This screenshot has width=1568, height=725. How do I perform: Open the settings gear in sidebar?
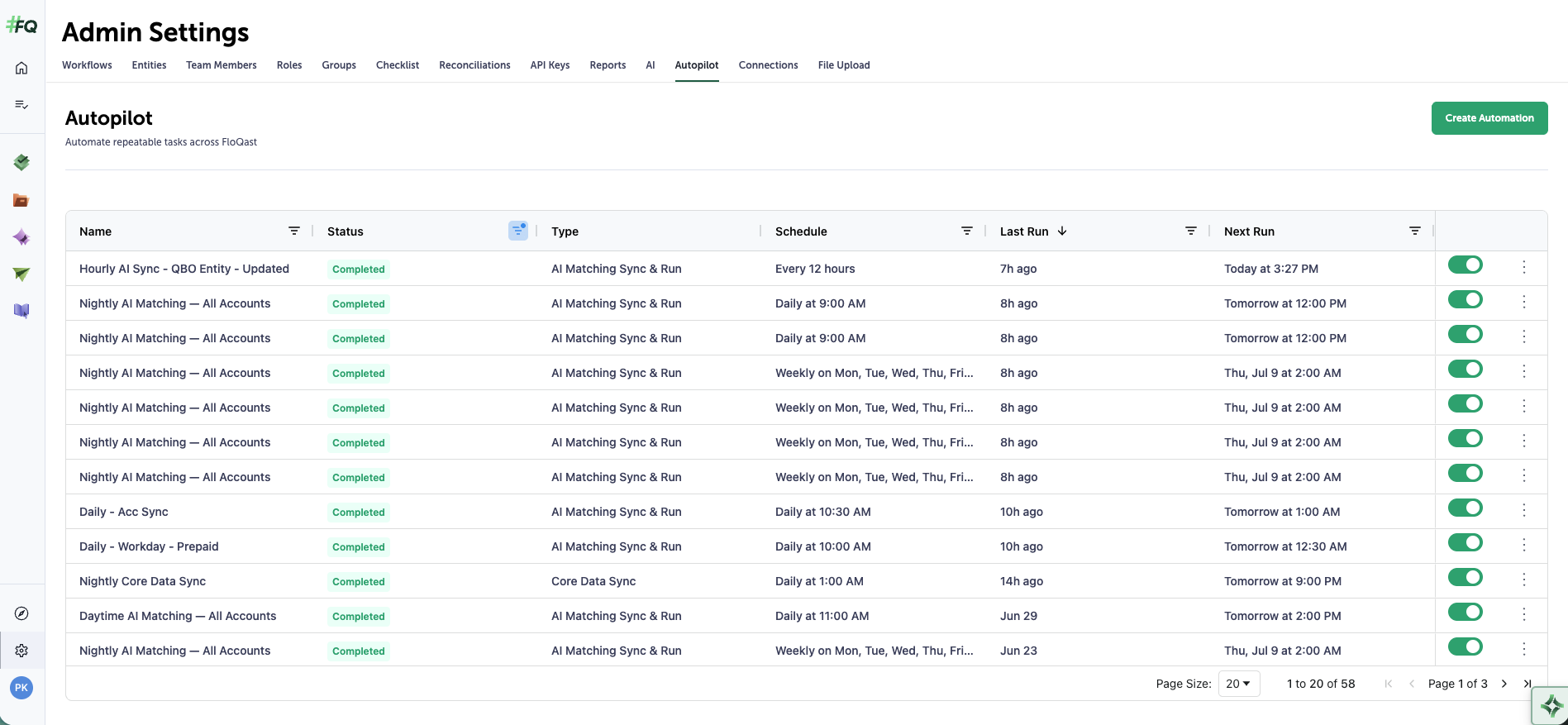pos(21,651)
